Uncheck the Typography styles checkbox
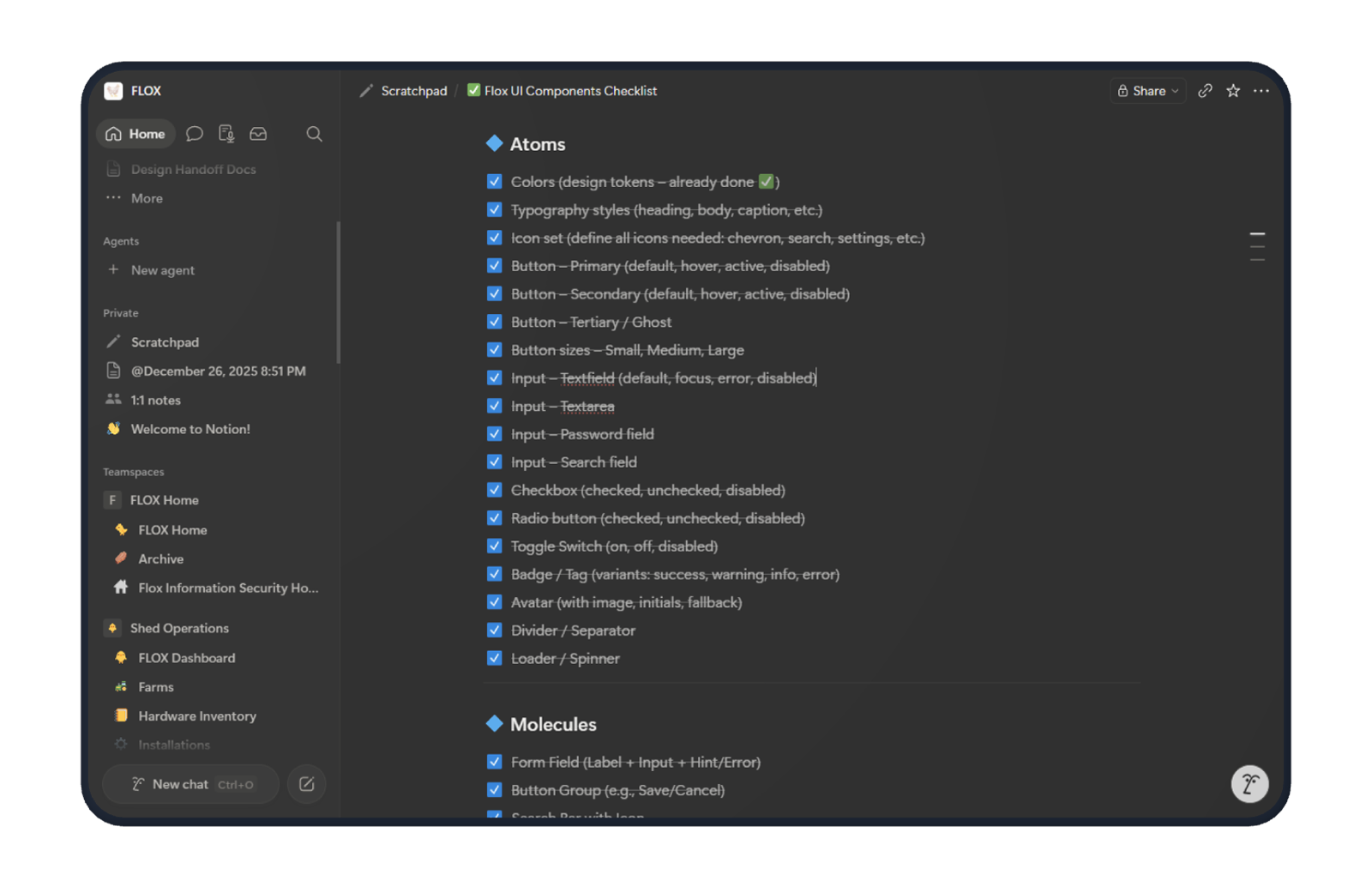Screen dimensions: 1372x887 point(494,209)
